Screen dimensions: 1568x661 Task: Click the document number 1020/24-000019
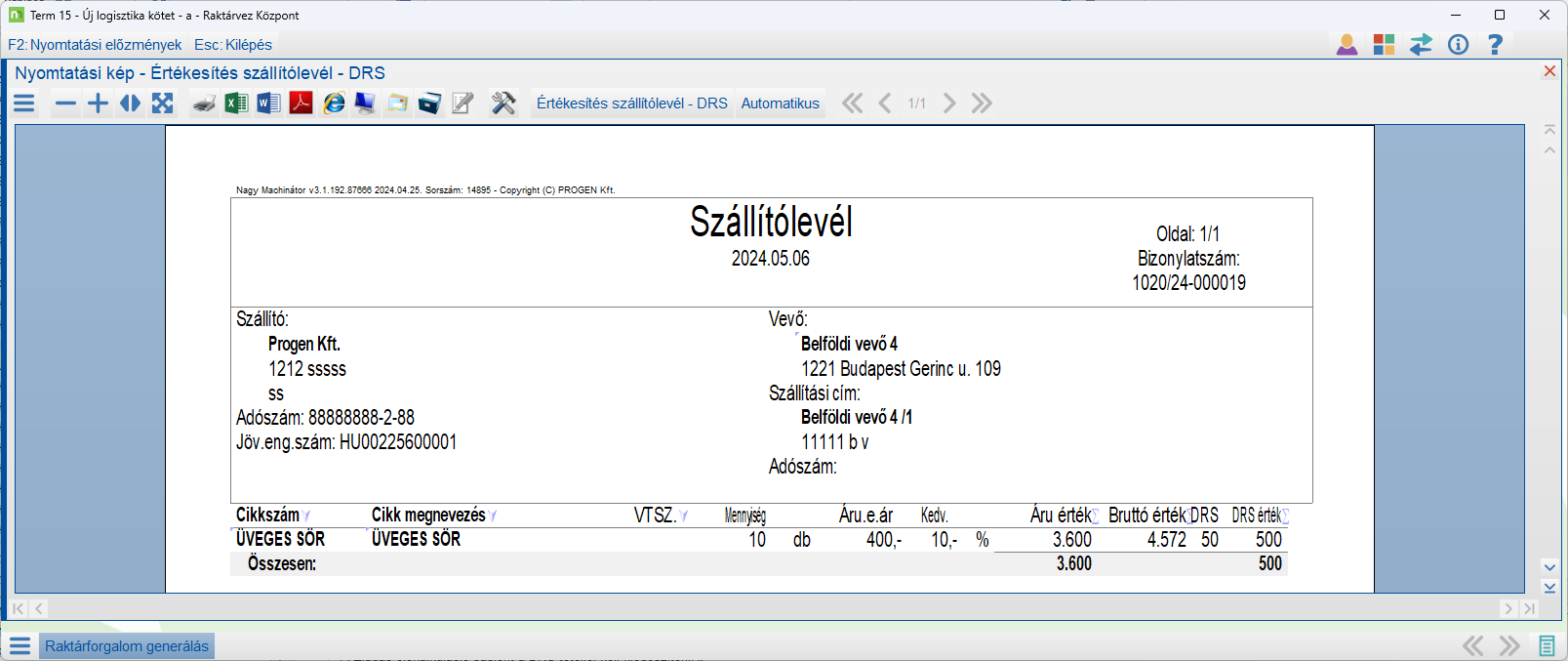[1188, 283]
